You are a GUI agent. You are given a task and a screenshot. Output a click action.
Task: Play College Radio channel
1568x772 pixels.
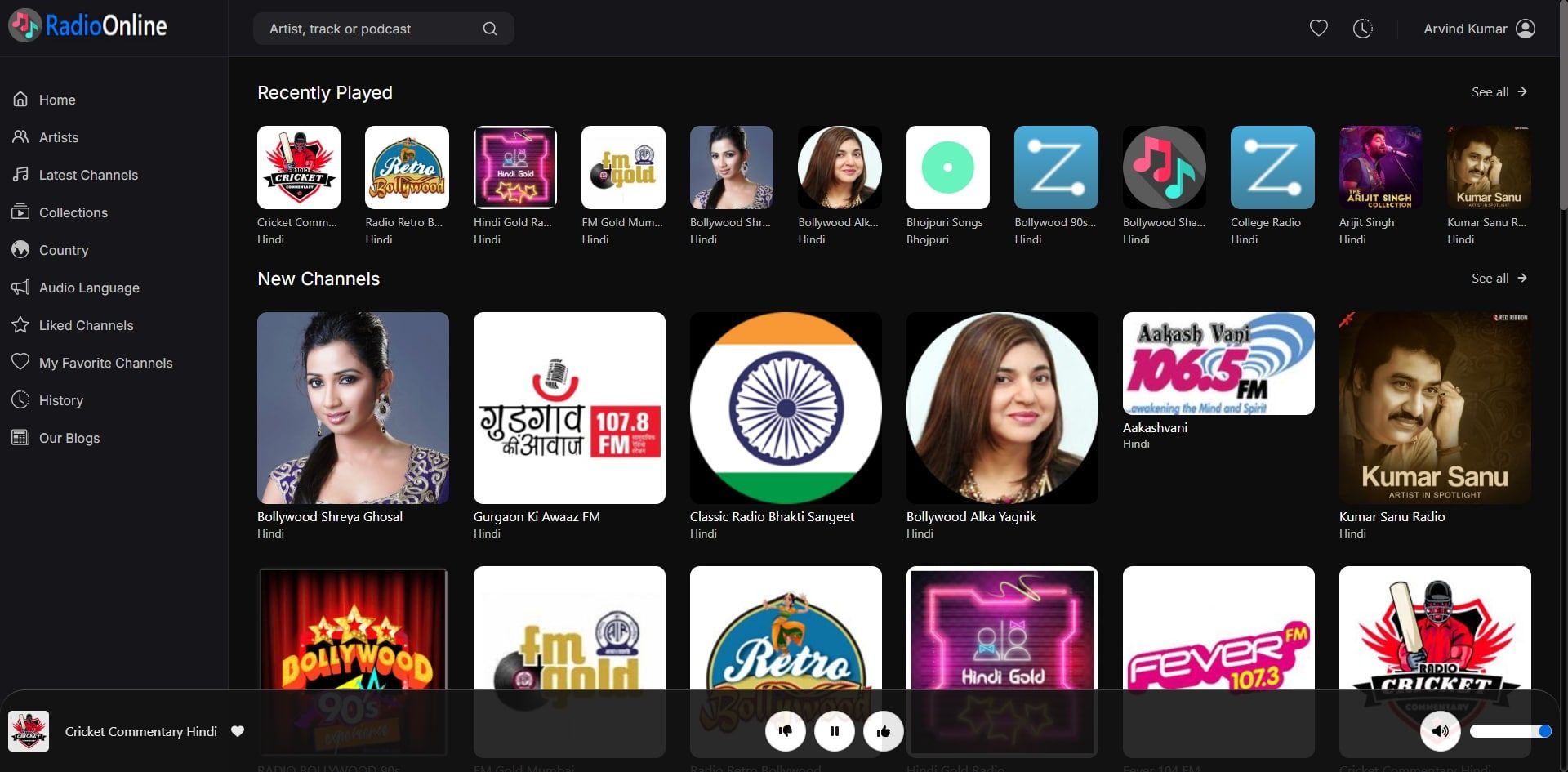[1272, 167]
